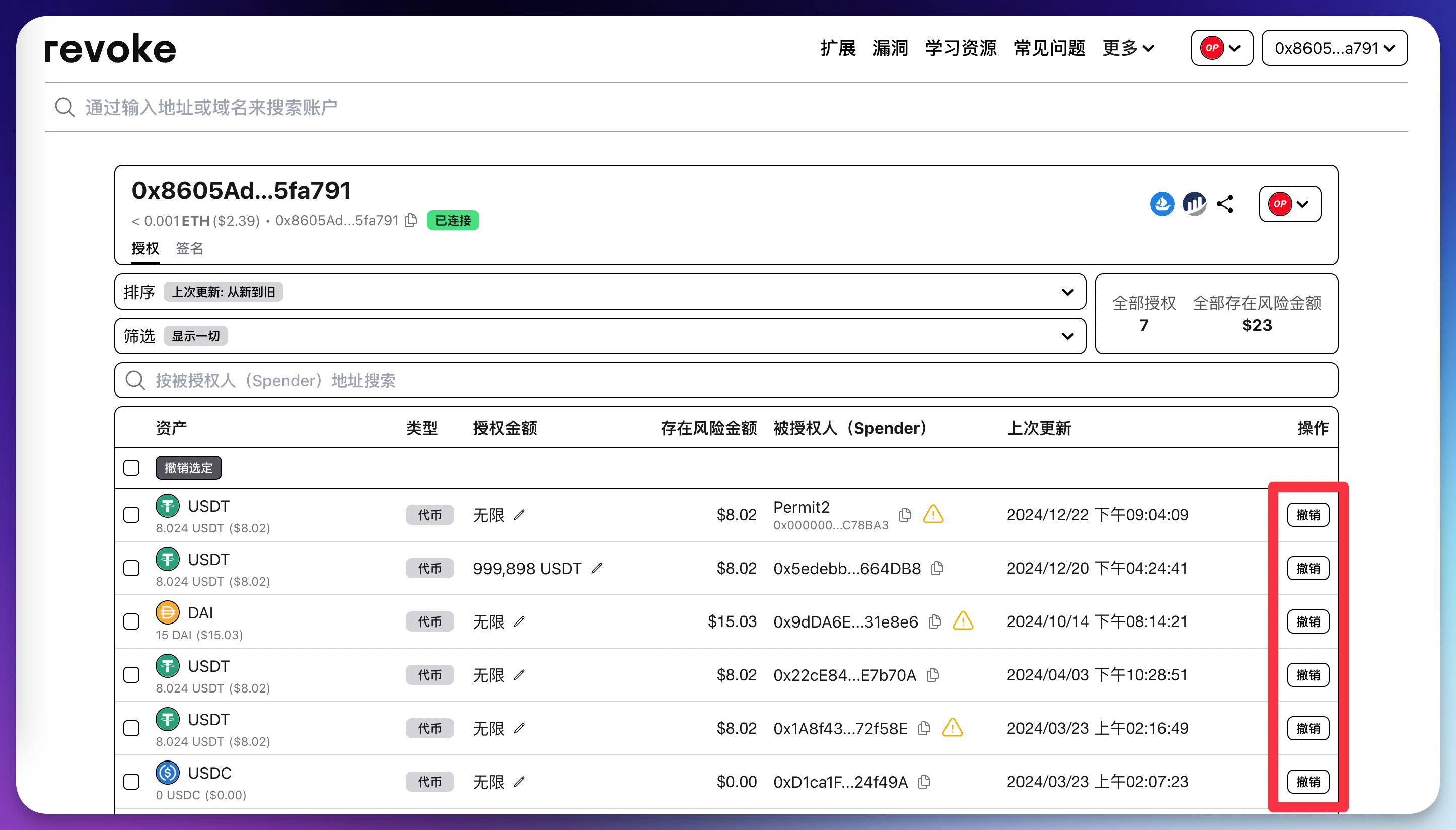Click the 已连接 status badge
Image resolution: width=1456 pixels, height=830 pixels.
[453, 220]
